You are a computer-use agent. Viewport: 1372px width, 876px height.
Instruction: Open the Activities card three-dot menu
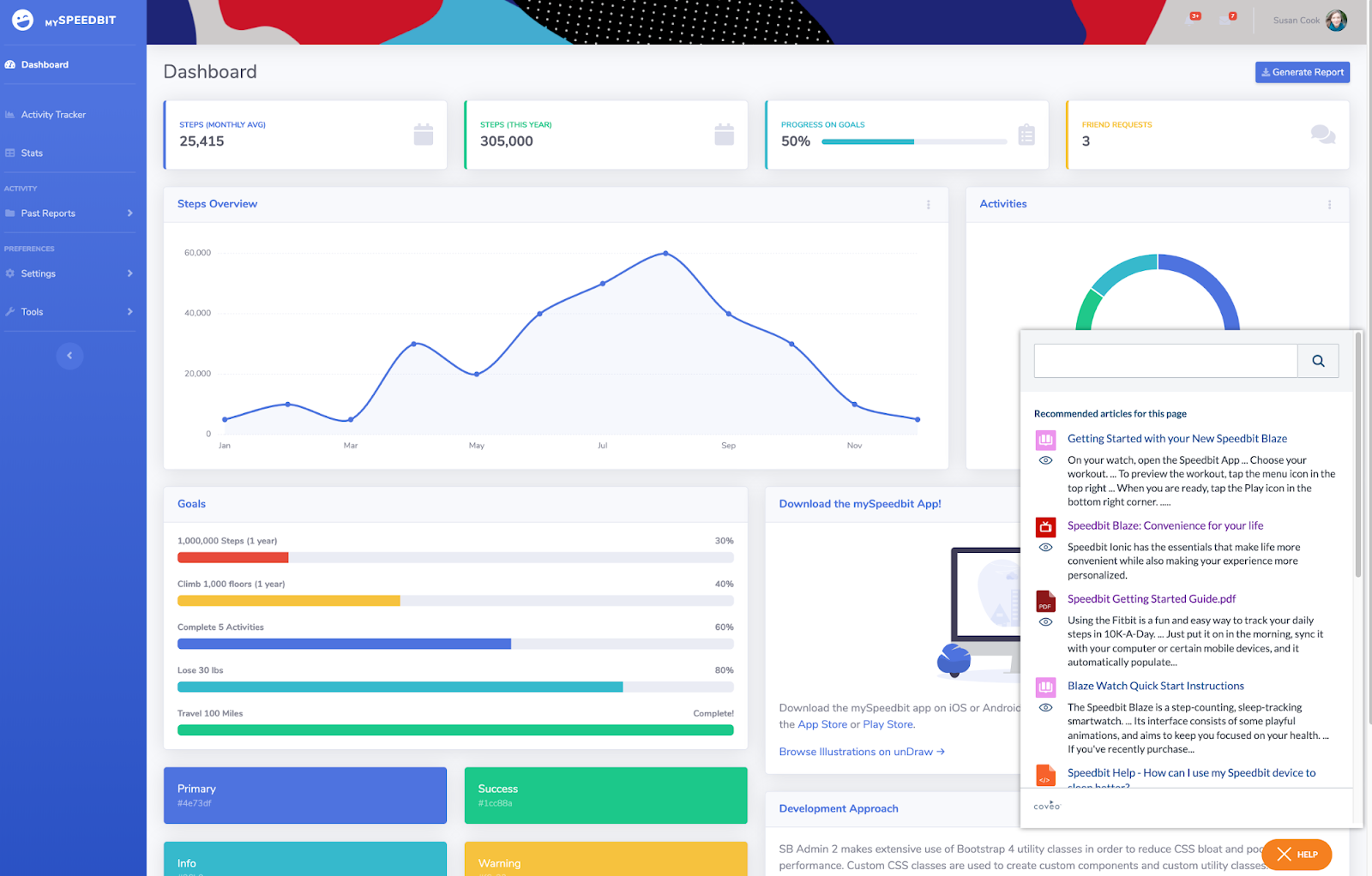tap(1329, 205)
